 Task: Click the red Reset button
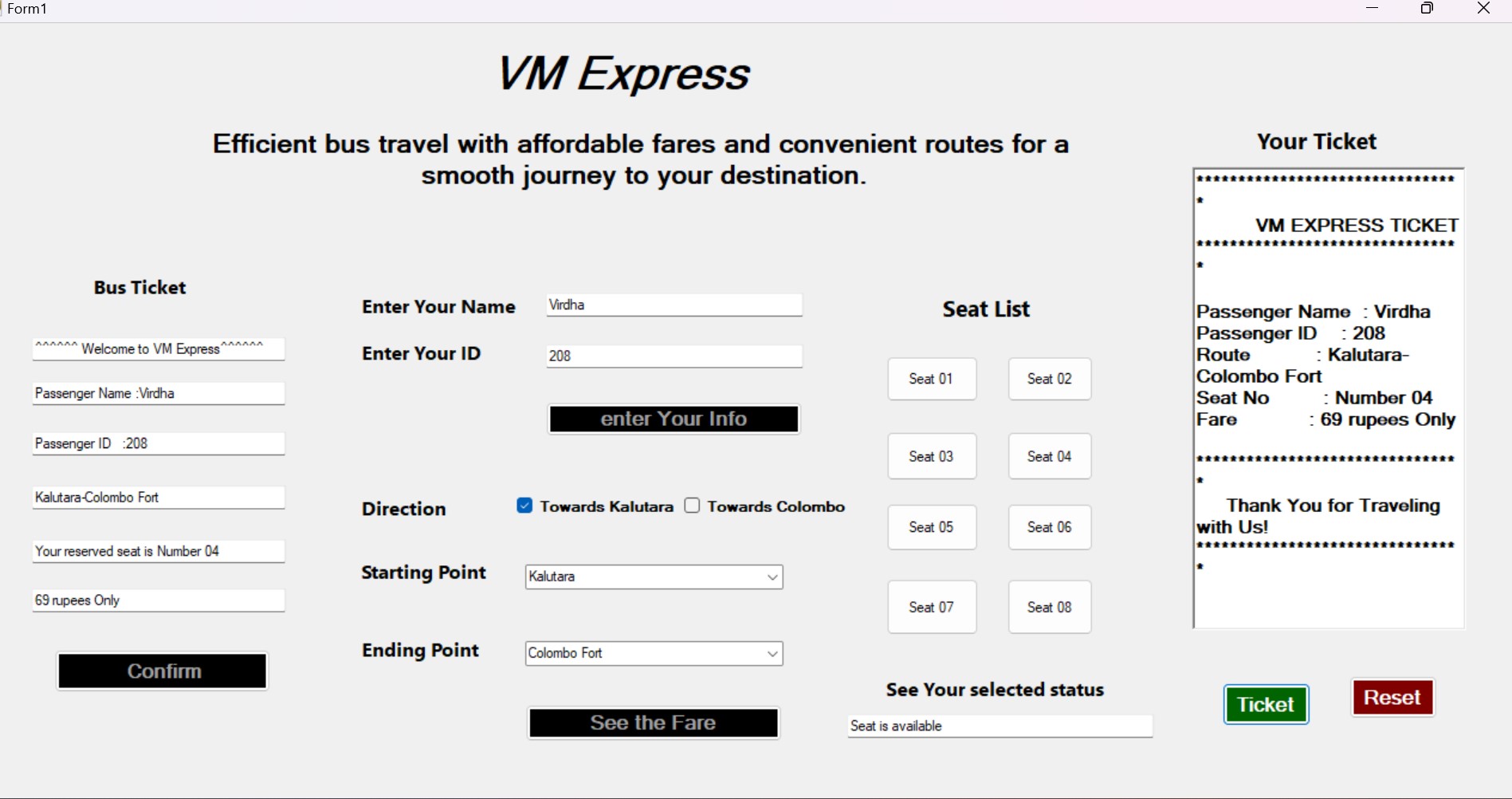pos(1392,697)
